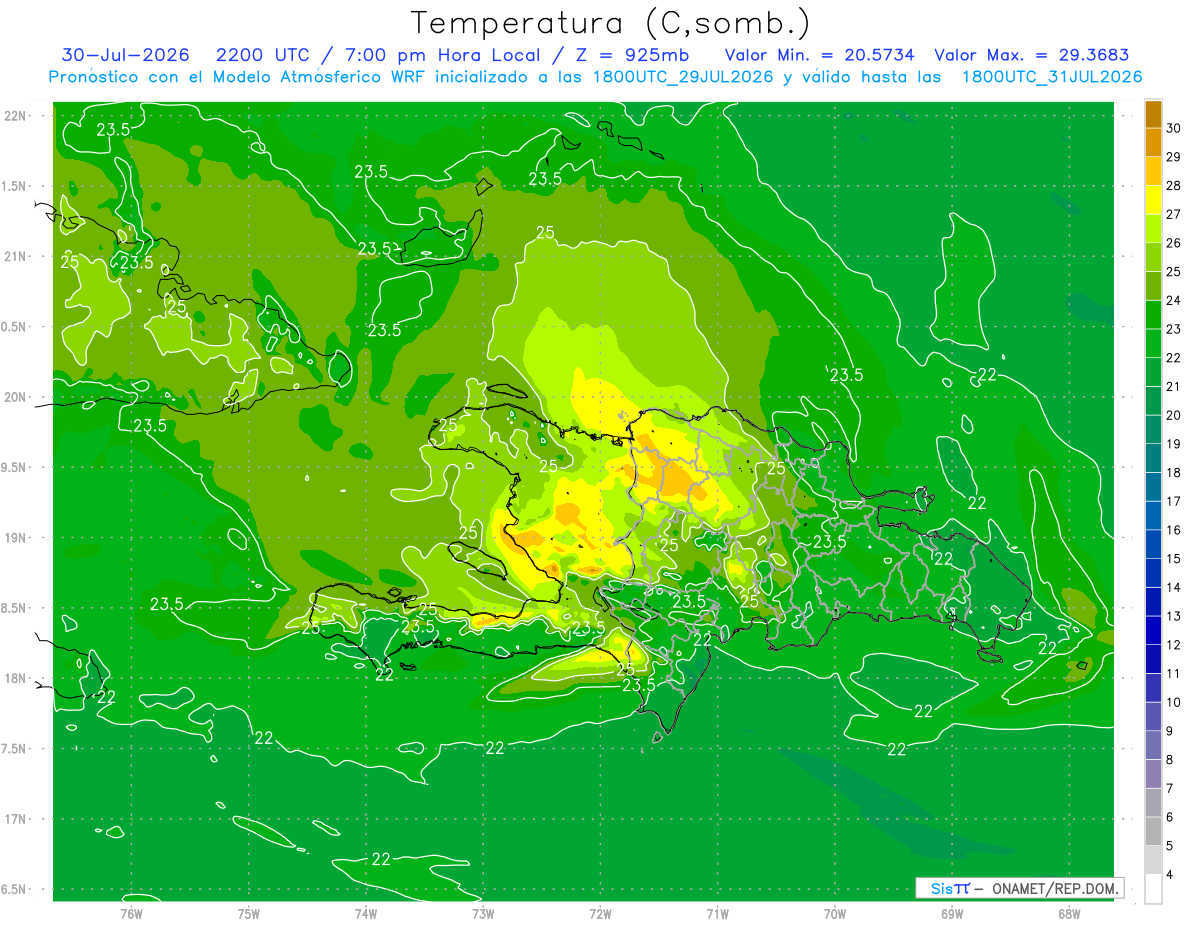Viewport: 1200px width, 927px height.
Task: Click the purple swatch between 7 and 8
Action: [1153, 774]
